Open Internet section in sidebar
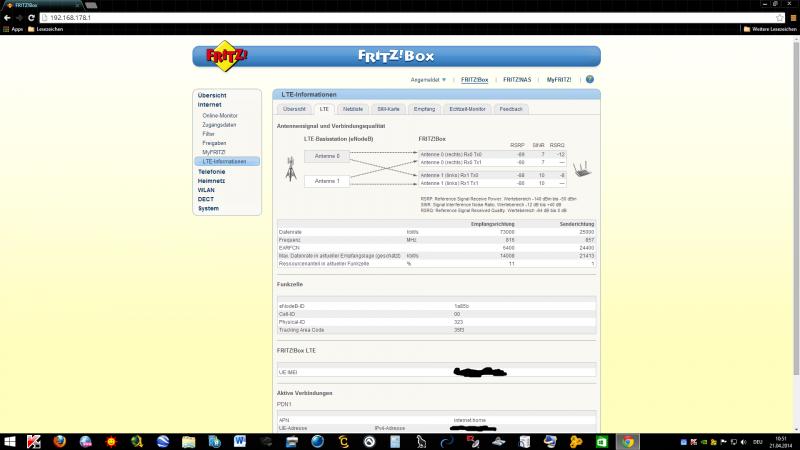Screen dimensions: 800x450 click(x=209, y=105)
